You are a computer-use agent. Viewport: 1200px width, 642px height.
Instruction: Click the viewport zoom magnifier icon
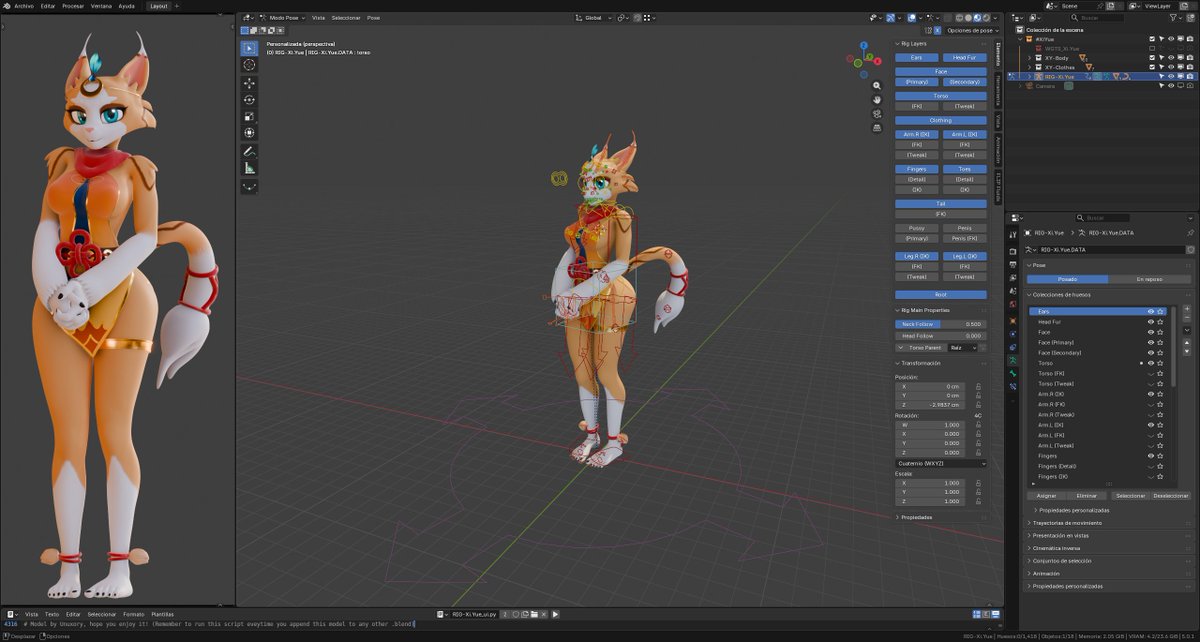tap(877, 86)
